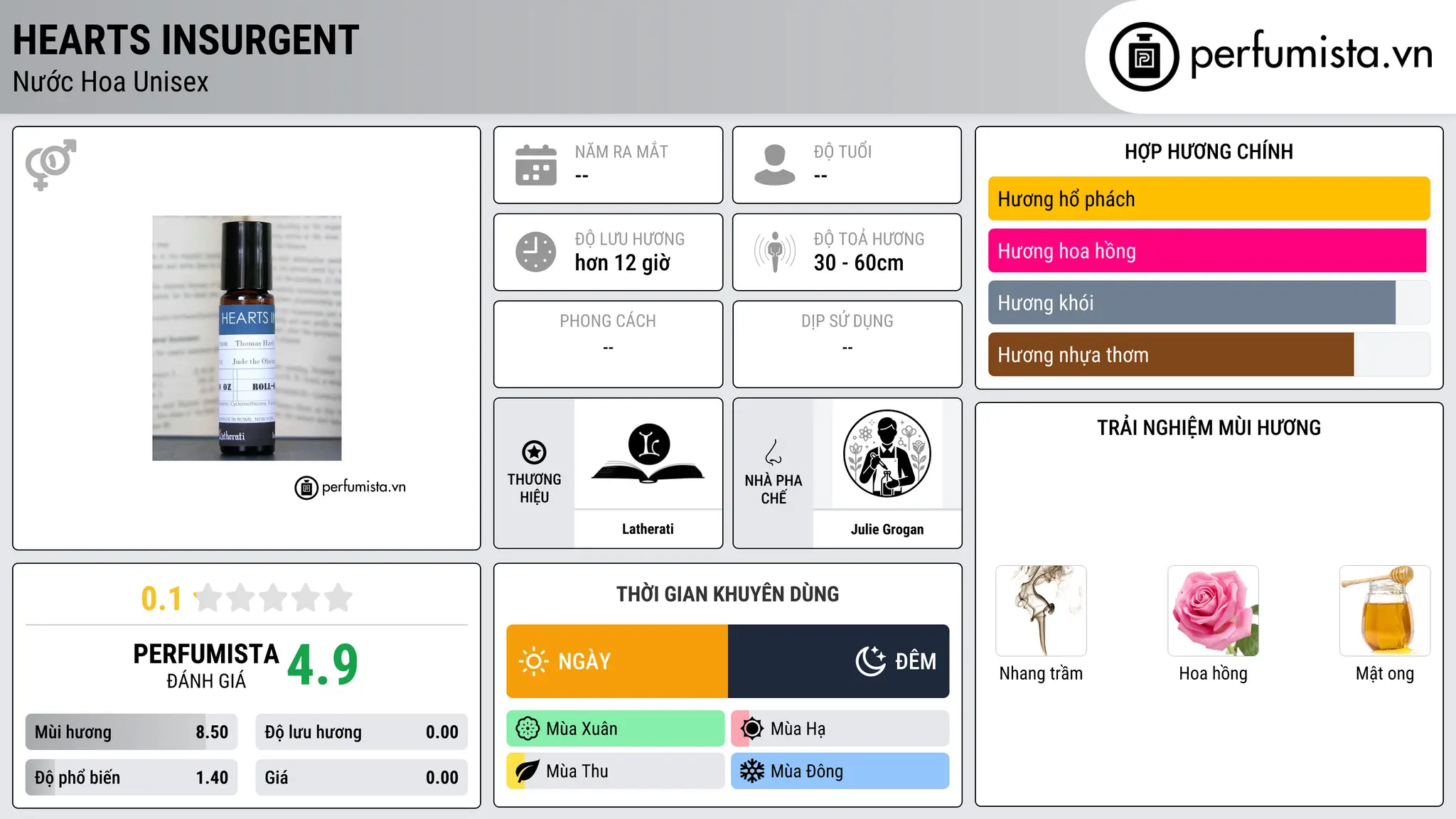Viewport: 1456px width, 819px height.
Task: Click the orange 0.1 user rating
Action: coord(161,599)
